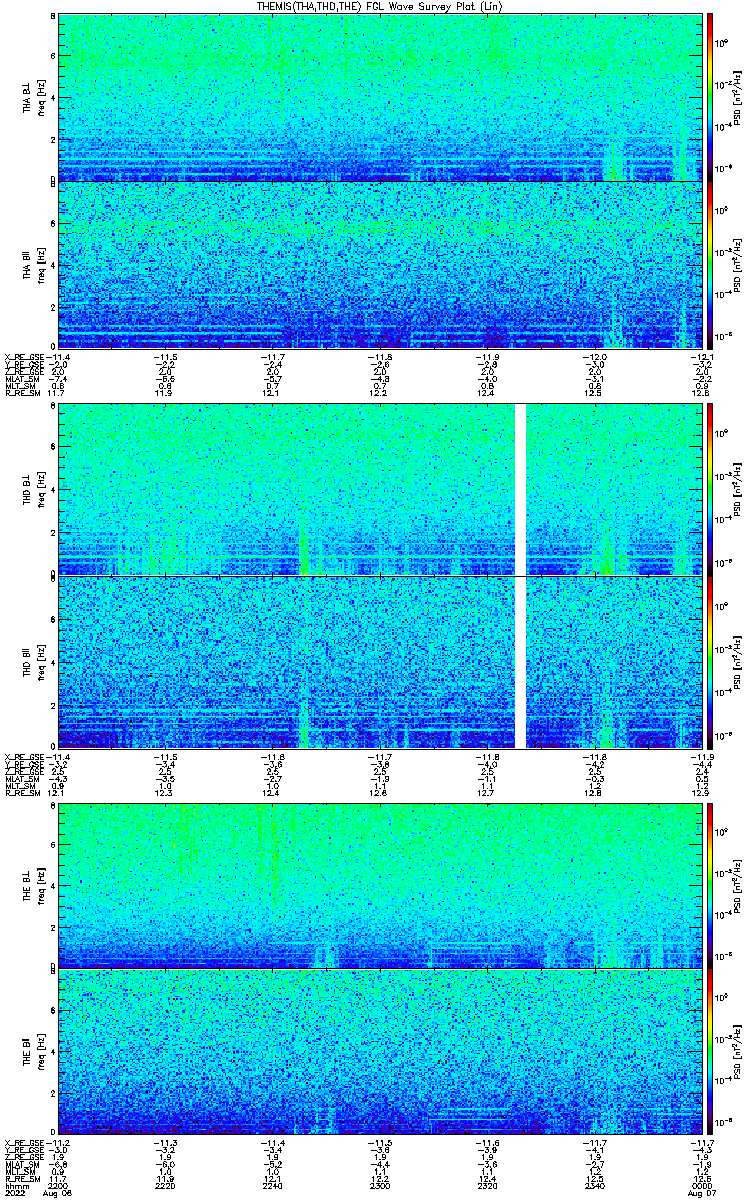Viewport: 750px width, 1200px height.
Task: Click the 2240 time tick label
Action: pos(273,1186)
